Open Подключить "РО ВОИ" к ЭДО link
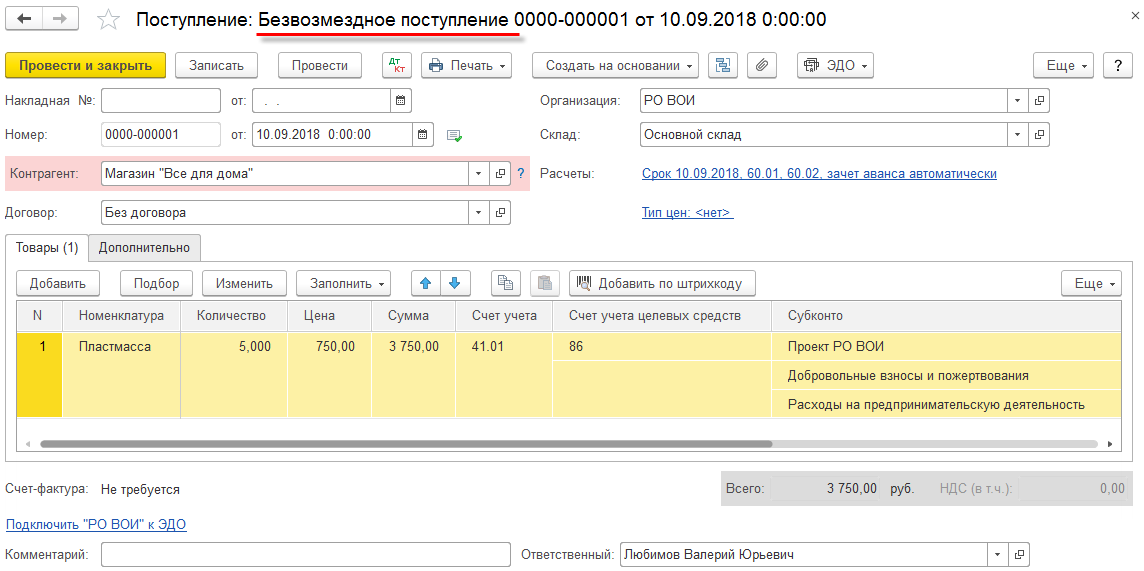The image size is (1144, 571). click(x=96, y=524)
